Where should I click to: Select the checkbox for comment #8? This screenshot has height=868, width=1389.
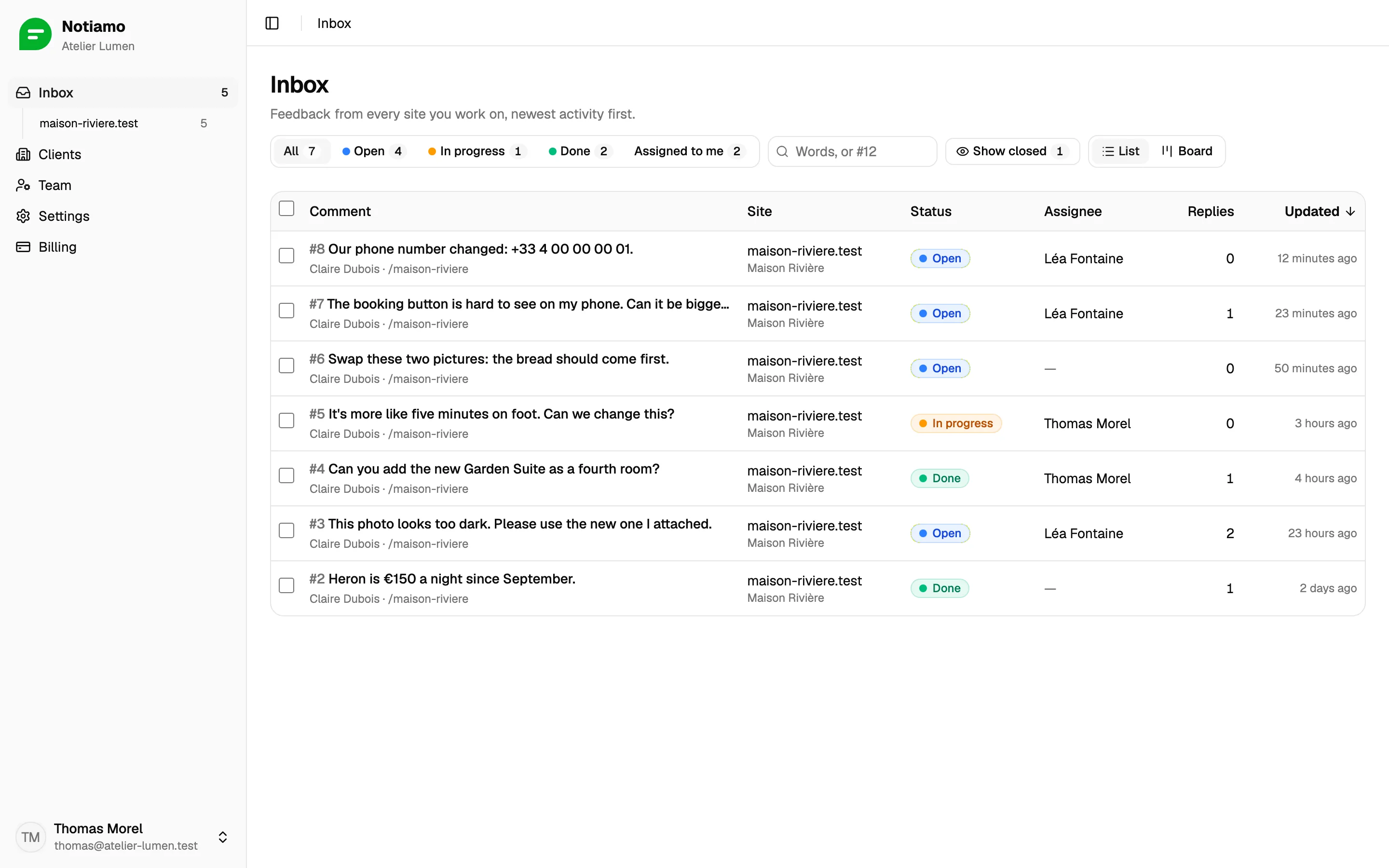click(286, 256)
